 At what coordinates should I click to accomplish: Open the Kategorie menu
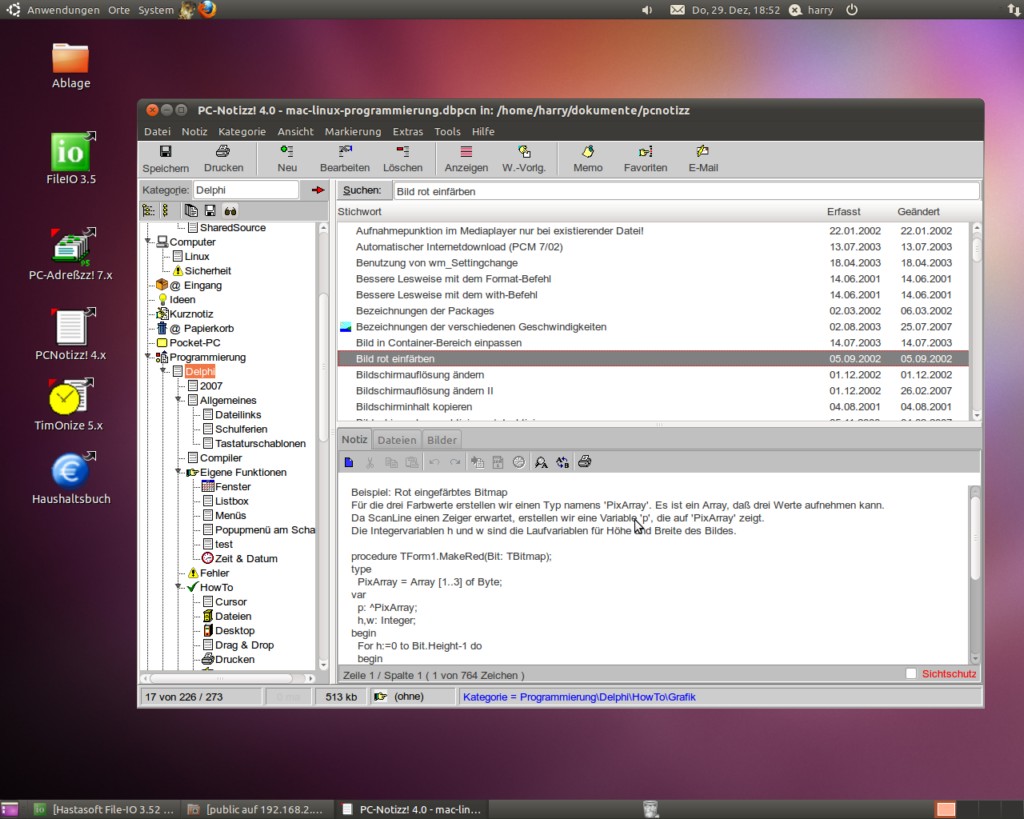click(242, 131)
